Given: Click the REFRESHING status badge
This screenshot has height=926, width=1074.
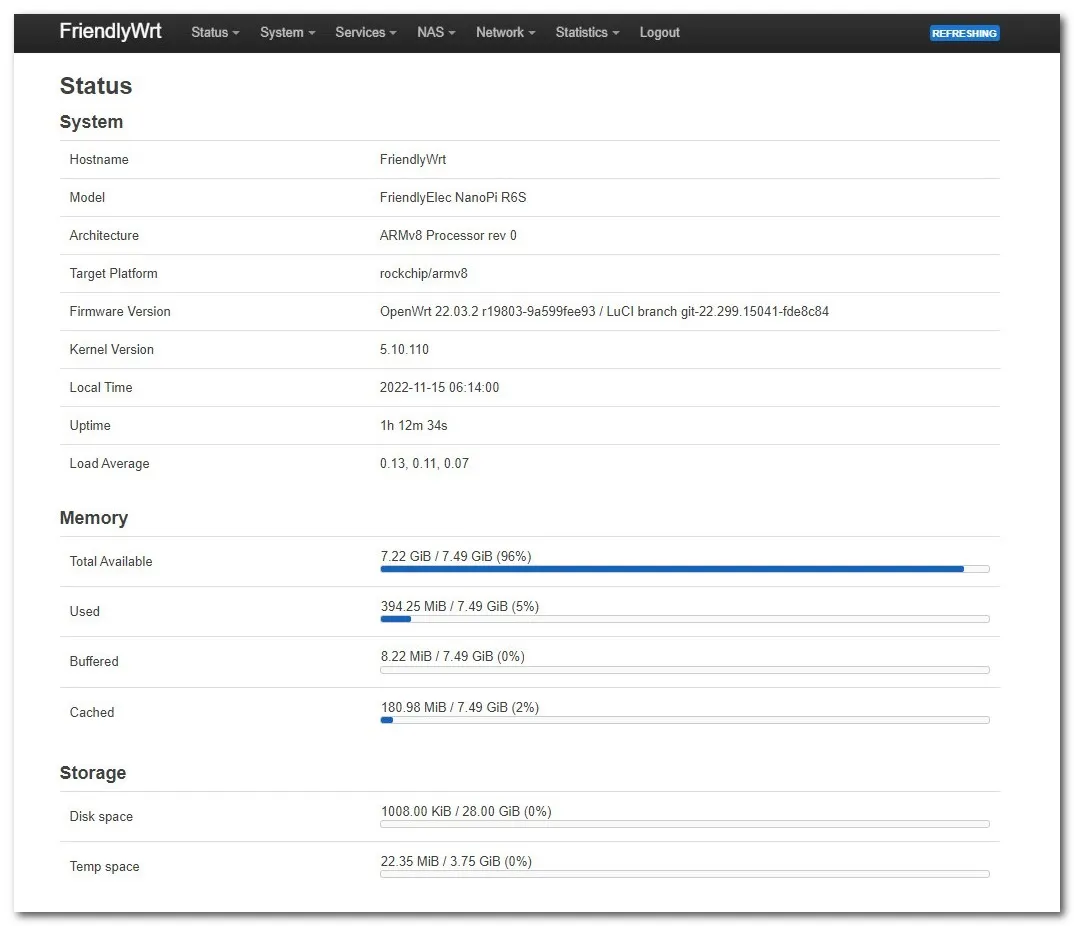Looking at the screenshot, I should pos(964,33).
